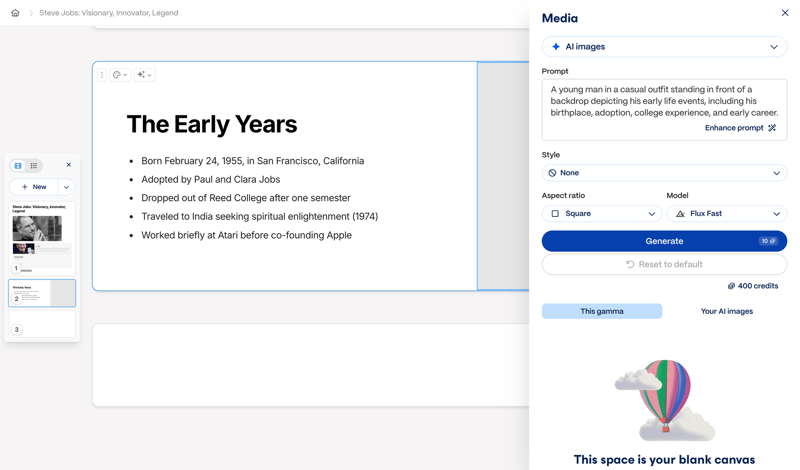Click the None style icon
This screenshot has height=470, width=800.
click(x=552, y=173)
